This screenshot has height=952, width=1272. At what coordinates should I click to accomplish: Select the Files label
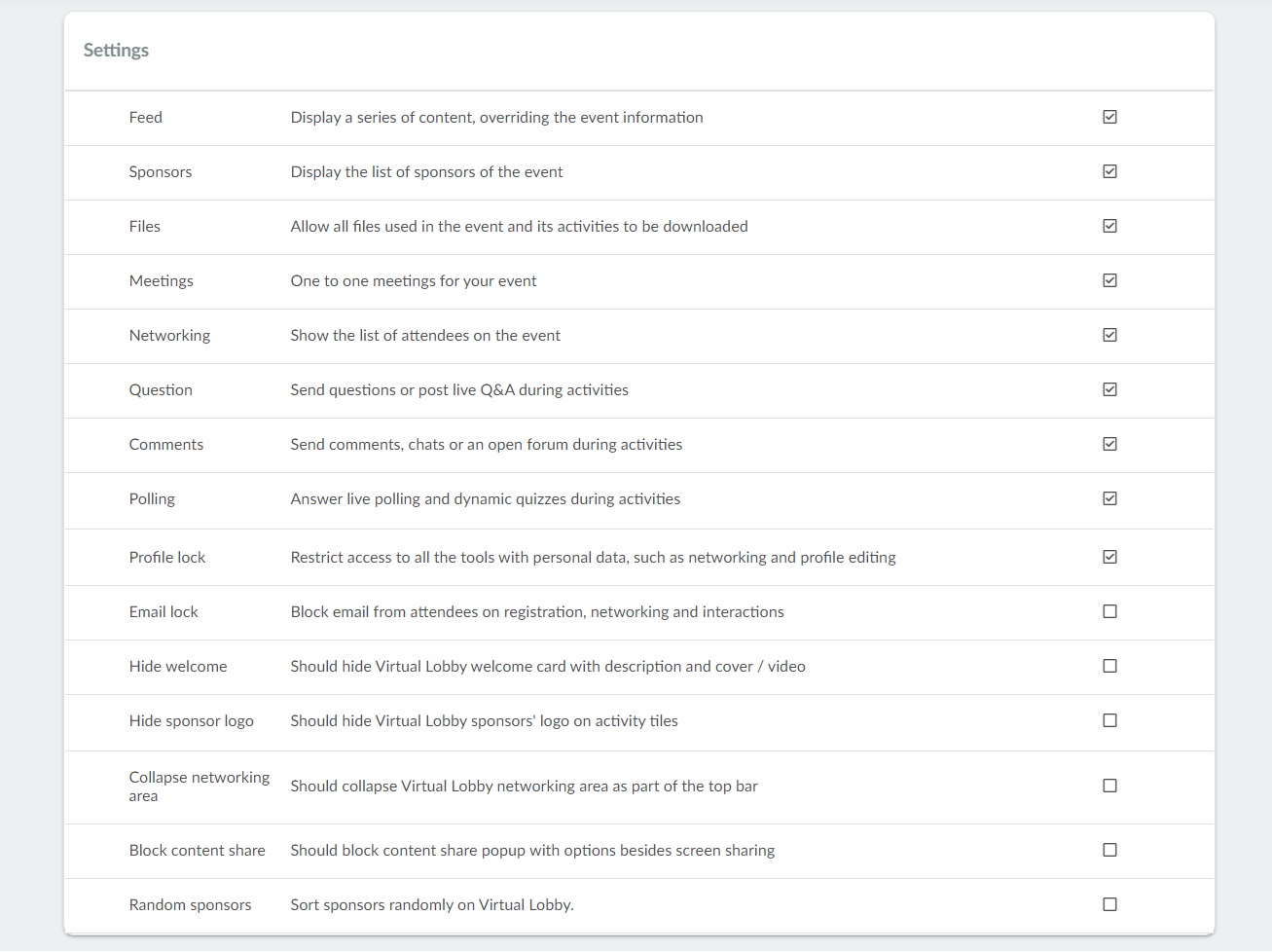pyautogui.click(x=144, y=226)
